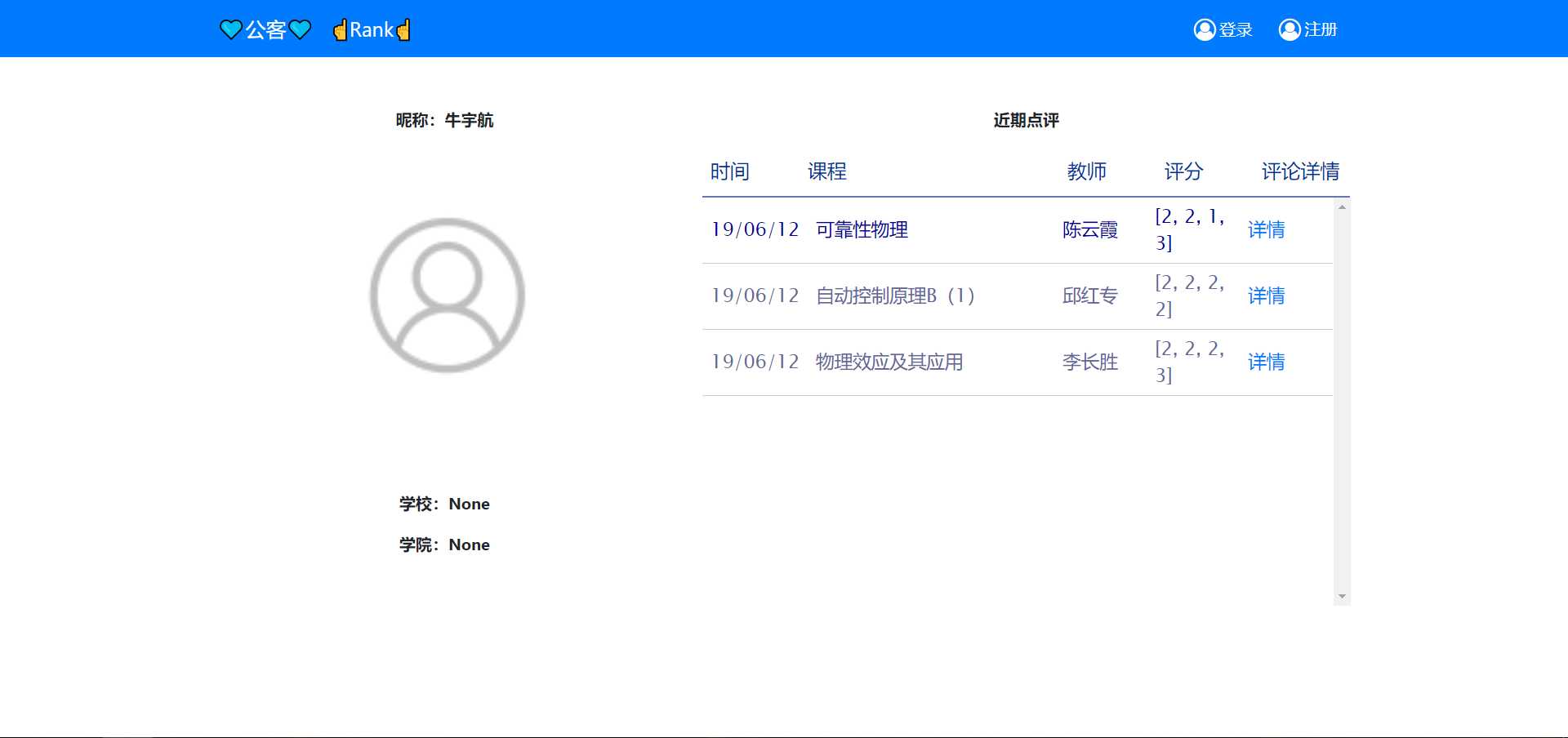
Task: Select course name 物理效应及其应用
Action: [889, 362]
